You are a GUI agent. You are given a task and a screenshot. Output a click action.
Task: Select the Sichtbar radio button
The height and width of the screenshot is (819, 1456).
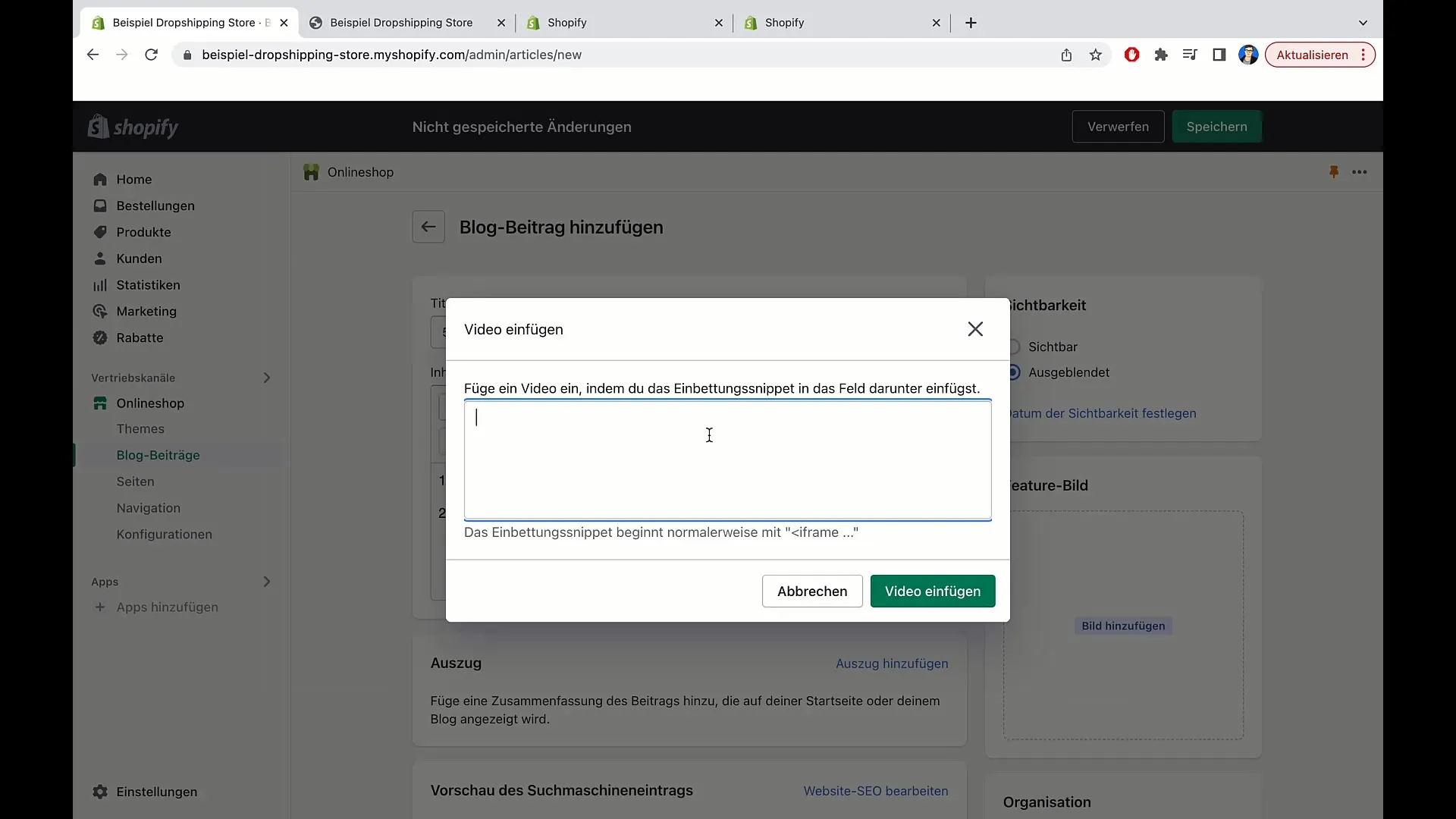1014,346
